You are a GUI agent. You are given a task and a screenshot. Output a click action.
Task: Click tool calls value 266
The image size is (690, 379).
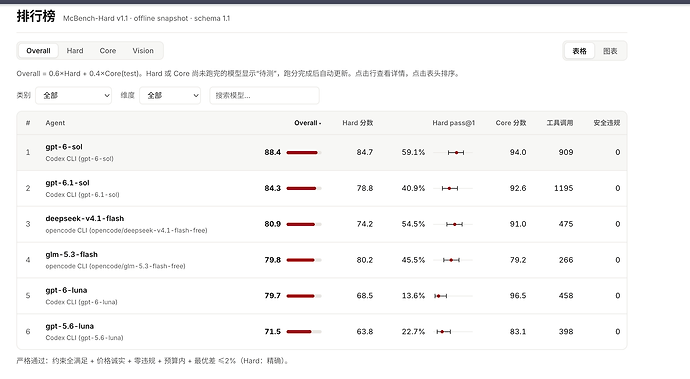(566, 260)
